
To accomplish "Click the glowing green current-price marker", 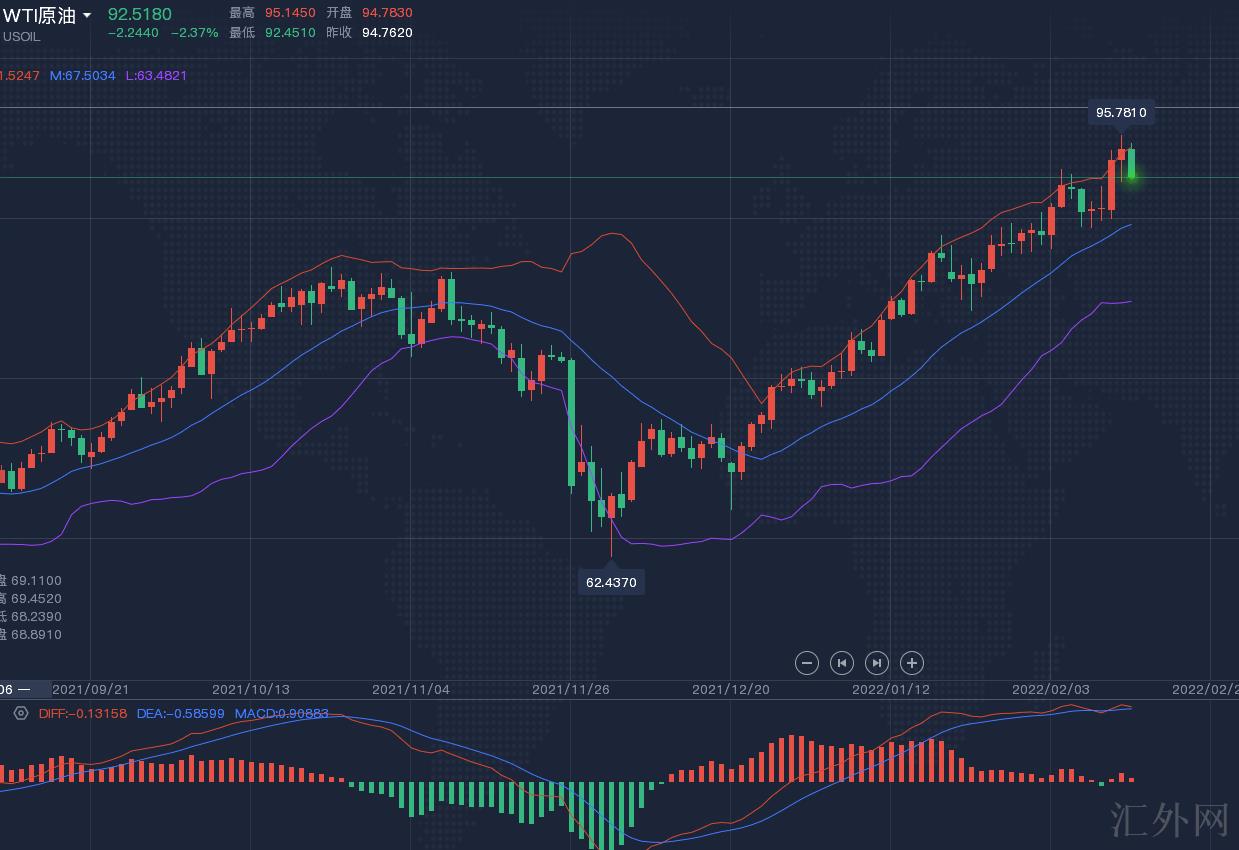I will [x=1132, y=177].
